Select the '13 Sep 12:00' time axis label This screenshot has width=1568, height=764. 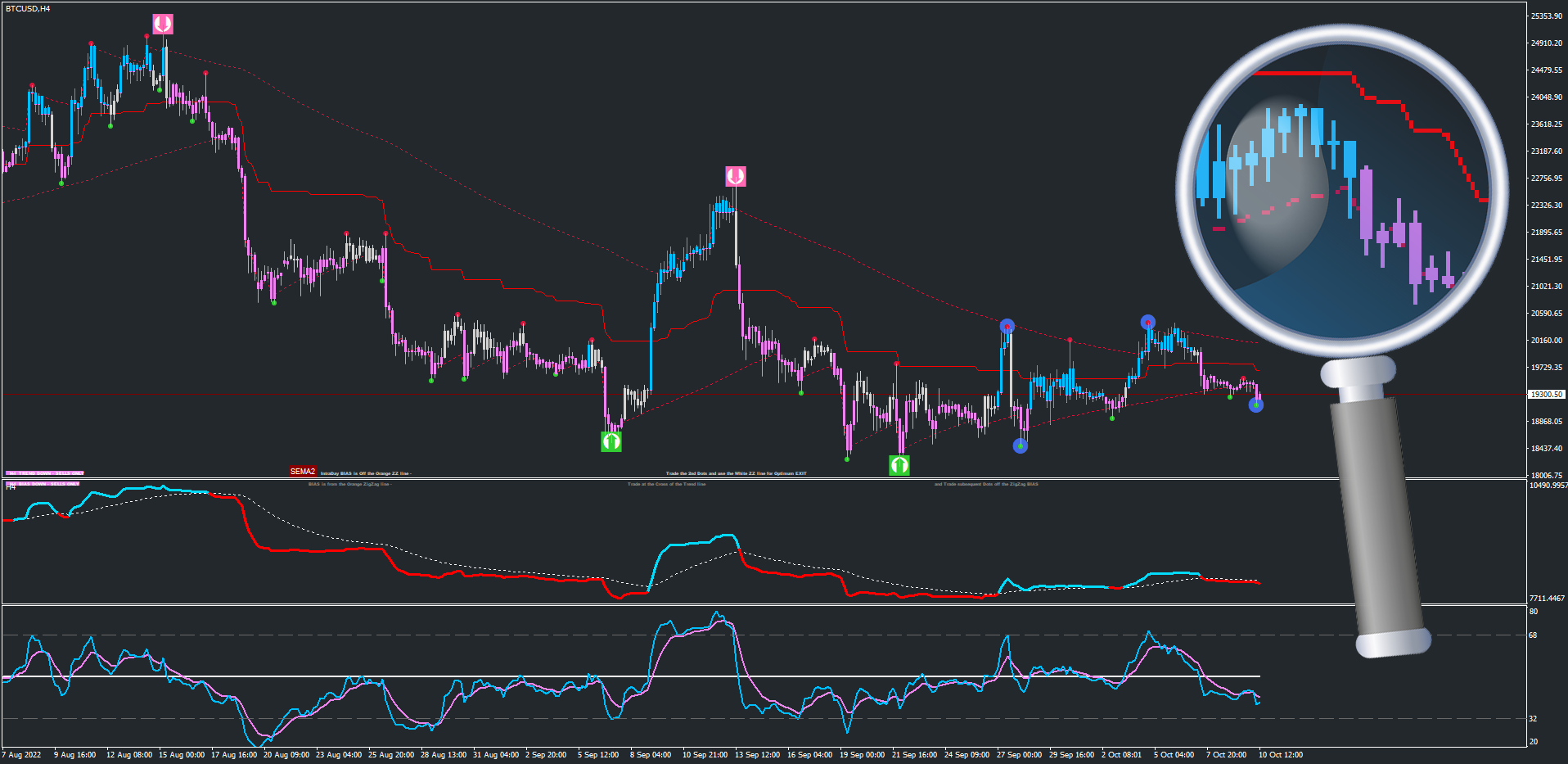[x=758, y=755]
